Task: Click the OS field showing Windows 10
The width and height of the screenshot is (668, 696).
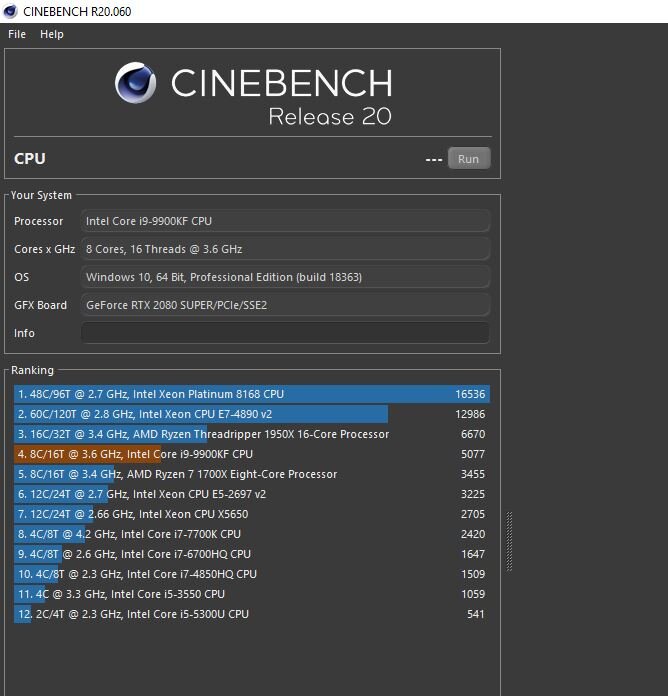Action: click(285, 277)
